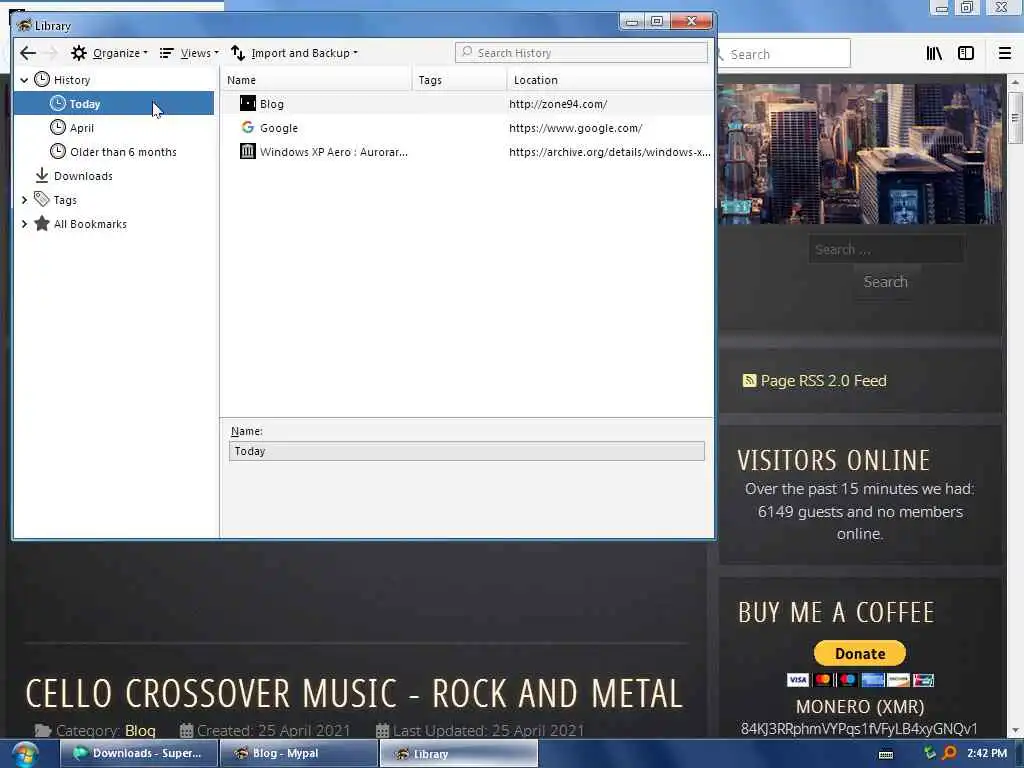
Task: Collapse the History tree node
Action: (x=24, y=80)
